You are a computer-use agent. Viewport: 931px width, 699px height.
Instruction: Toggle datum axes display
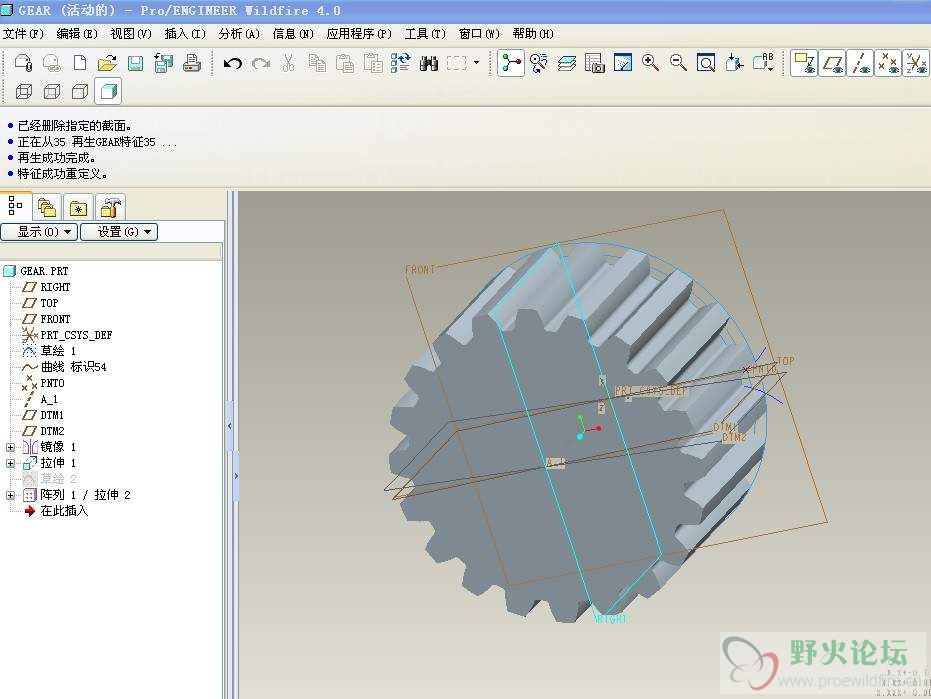click(x=860, y=62)
